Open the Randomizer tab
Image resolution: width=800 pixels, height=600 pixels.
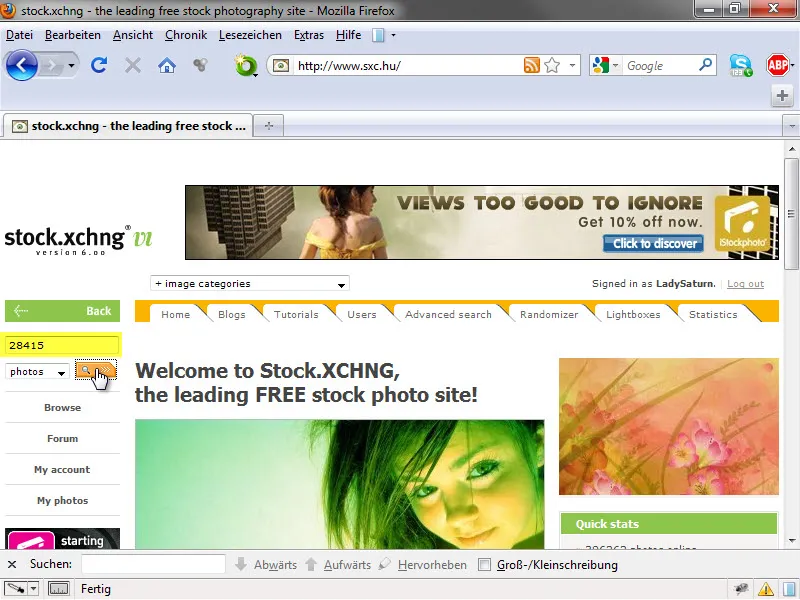[549, 314]
